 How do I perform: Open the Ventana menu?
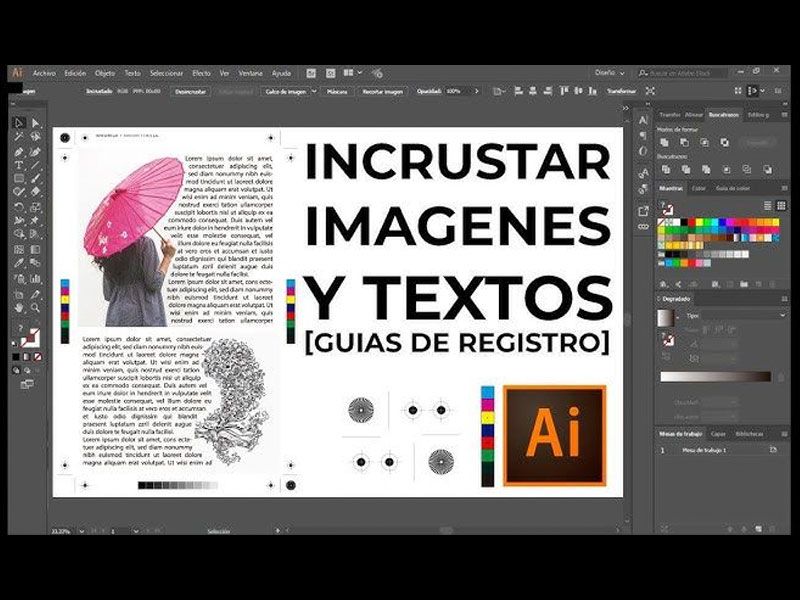pyautogui.click(x=251, y=73)
